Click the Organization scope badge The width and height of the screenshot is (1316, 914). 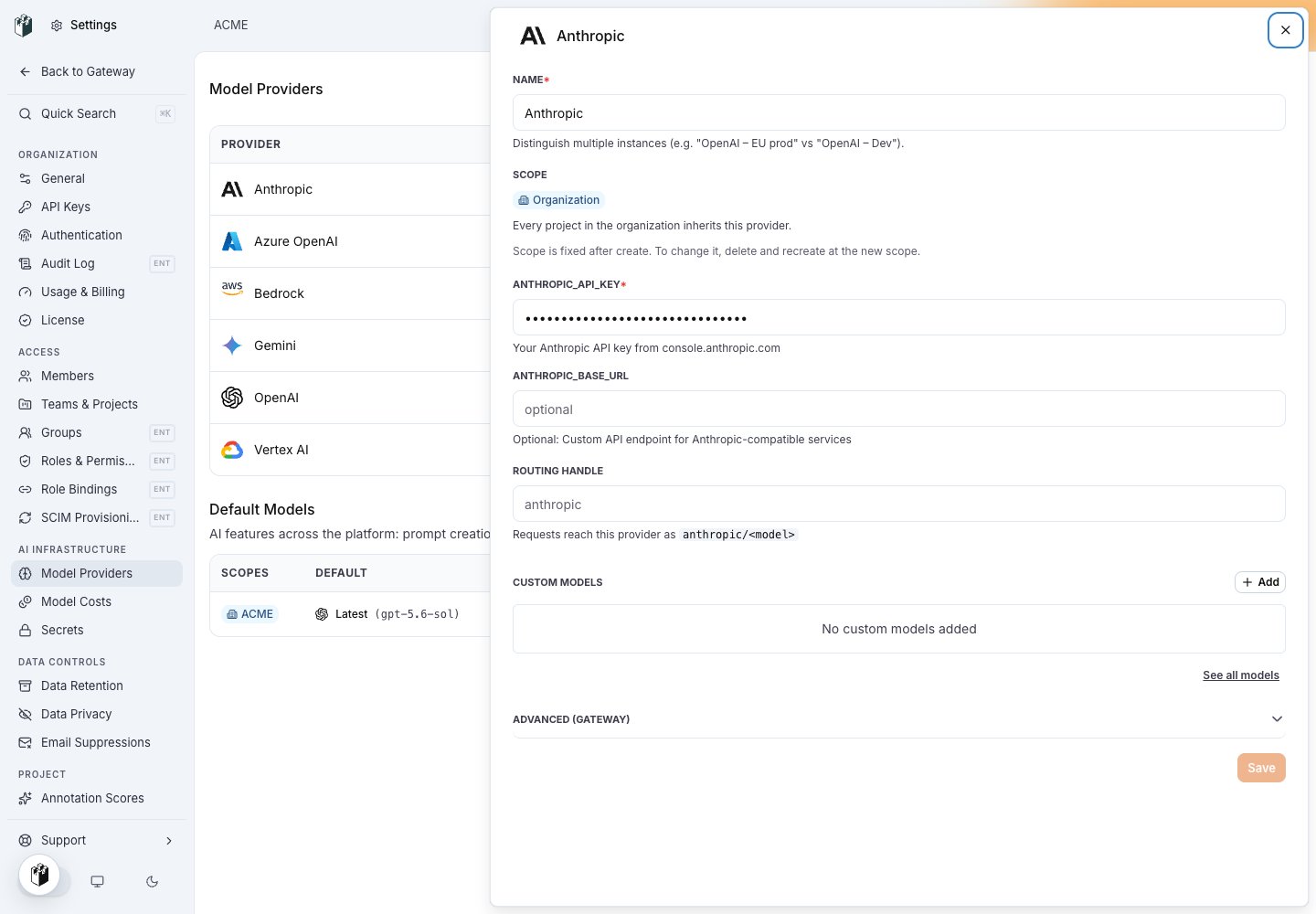[558, 200]
